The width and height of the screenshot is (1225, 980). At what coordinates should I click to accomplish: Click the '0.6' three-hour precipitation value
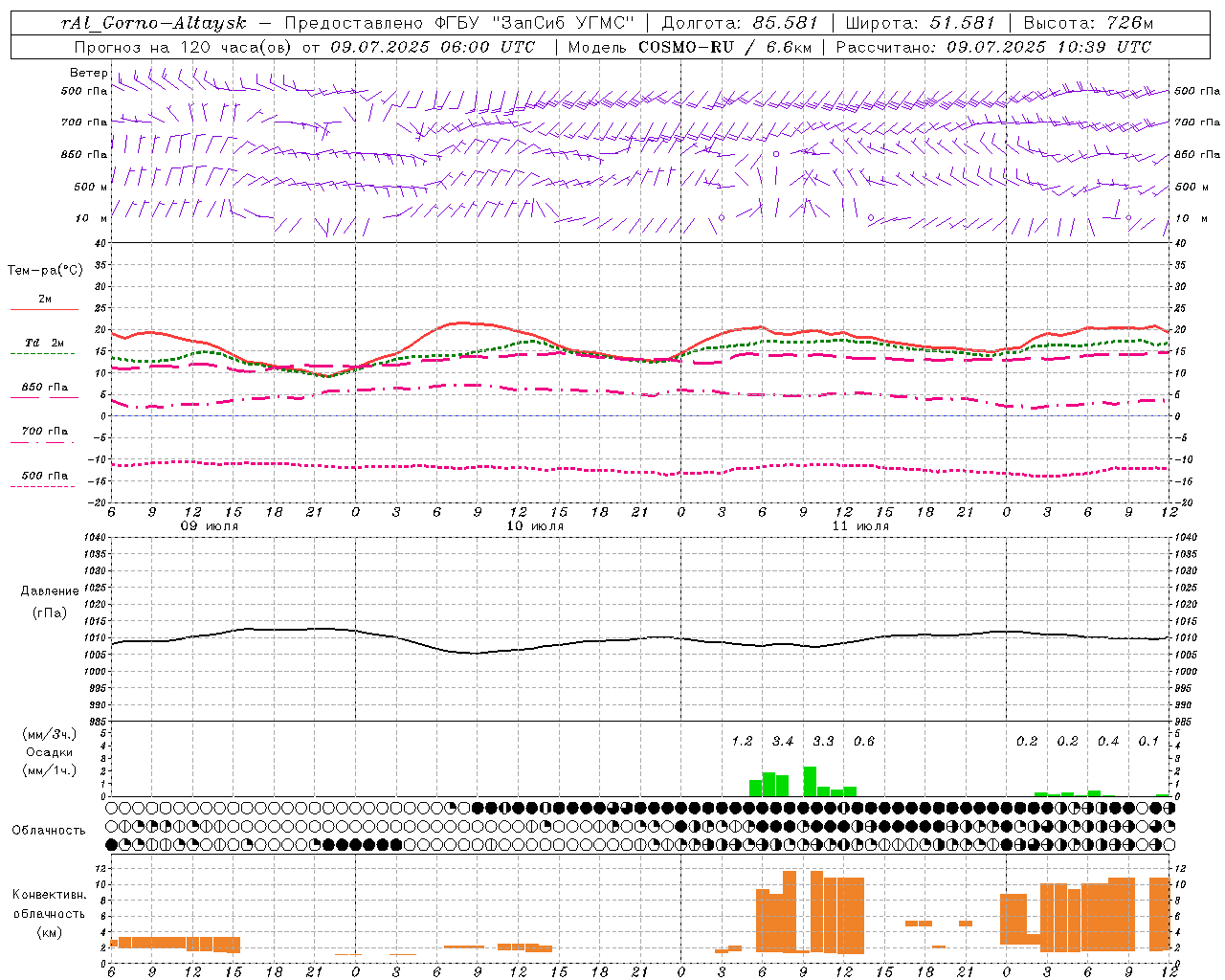864,742
